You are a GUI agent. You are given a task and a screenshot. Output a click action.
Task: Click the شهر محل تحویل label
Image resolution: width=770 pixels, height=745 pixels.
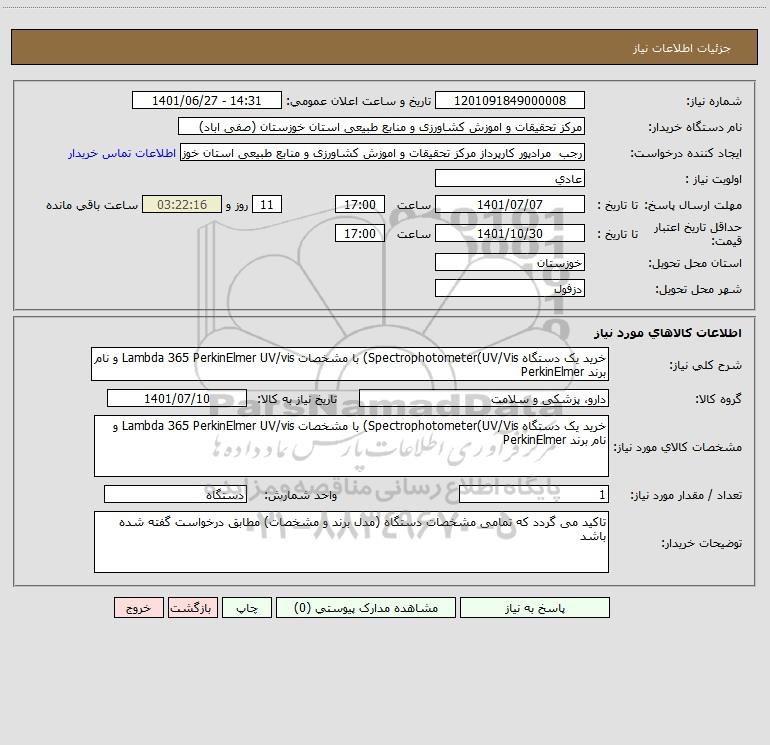click(699, 290)
